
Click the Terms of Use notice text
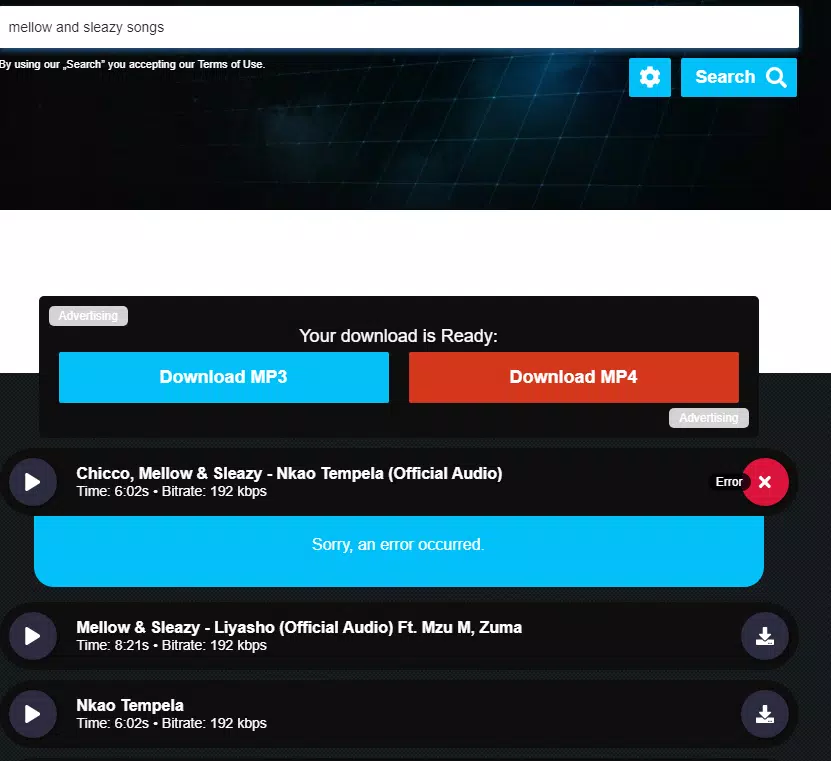click(x=132, y=65)
